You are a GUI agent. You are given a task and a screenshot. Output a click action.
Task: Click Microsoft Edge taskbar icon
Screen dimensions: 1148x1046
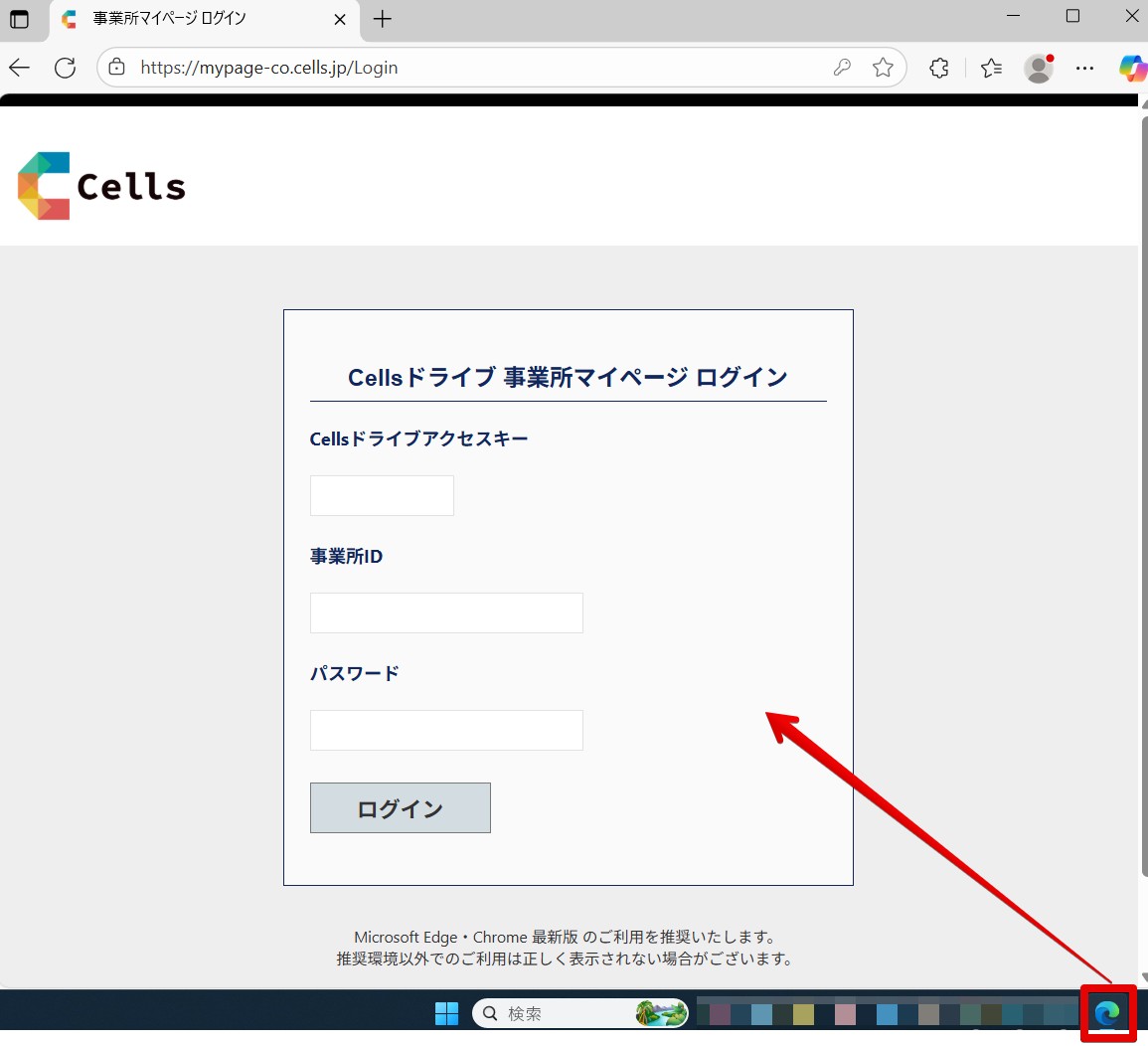1107,1014
